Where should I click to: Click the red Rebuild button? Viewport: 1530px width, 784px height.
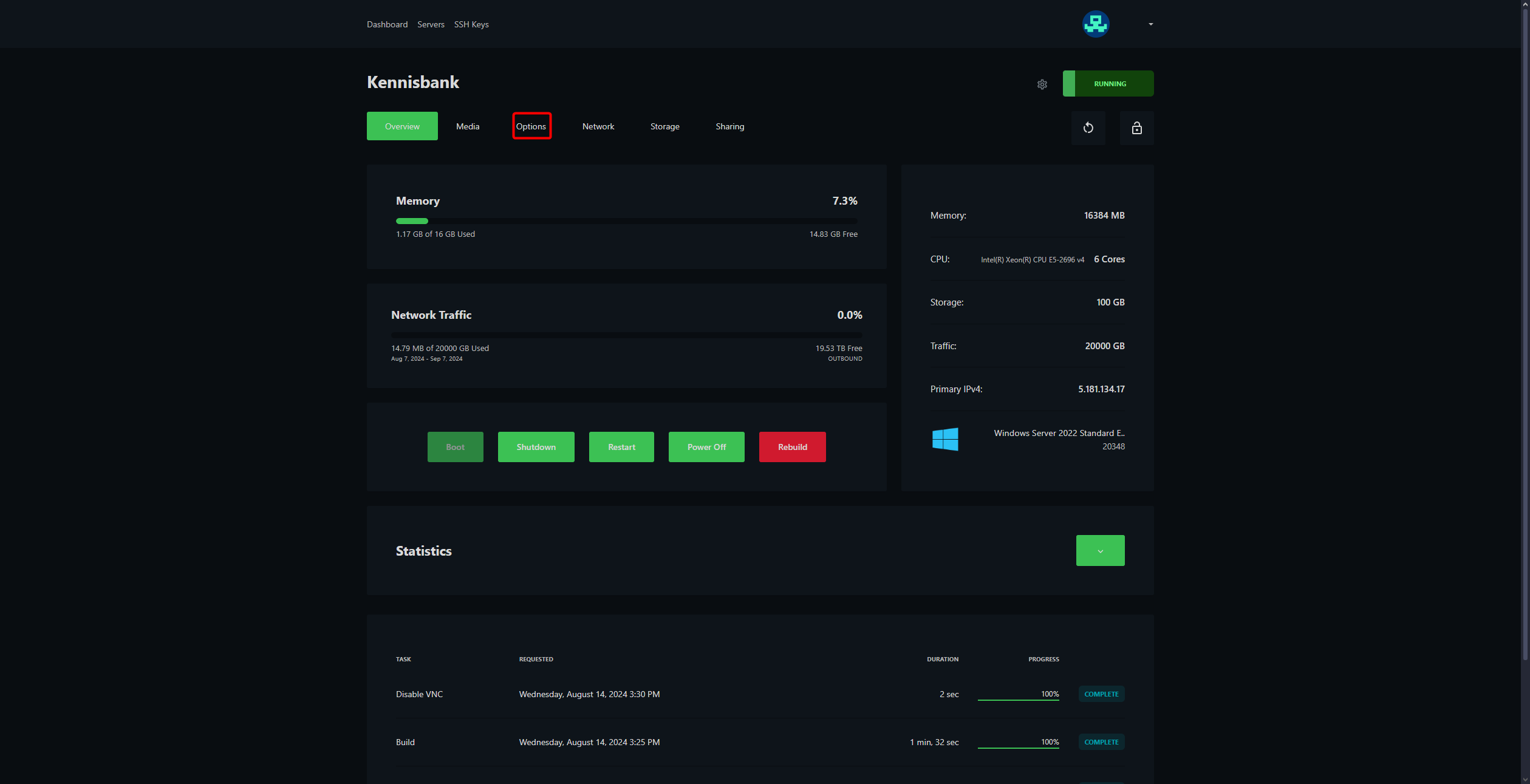point(792,447)
